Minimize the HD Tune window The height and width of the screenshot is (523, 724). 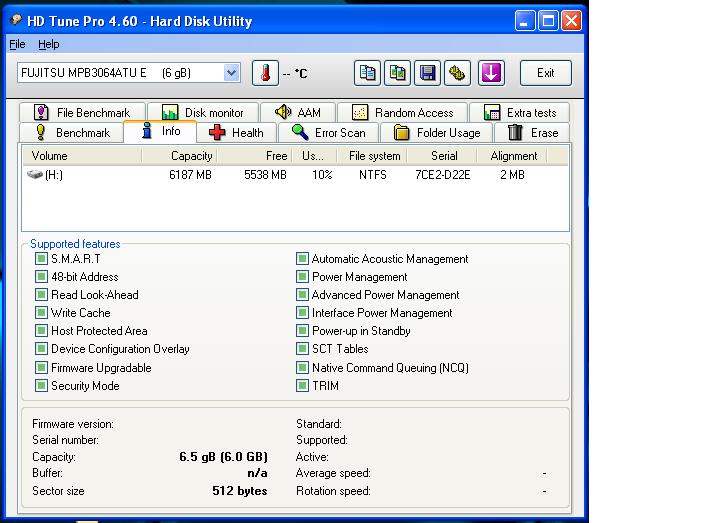click(x=525, y=21)
